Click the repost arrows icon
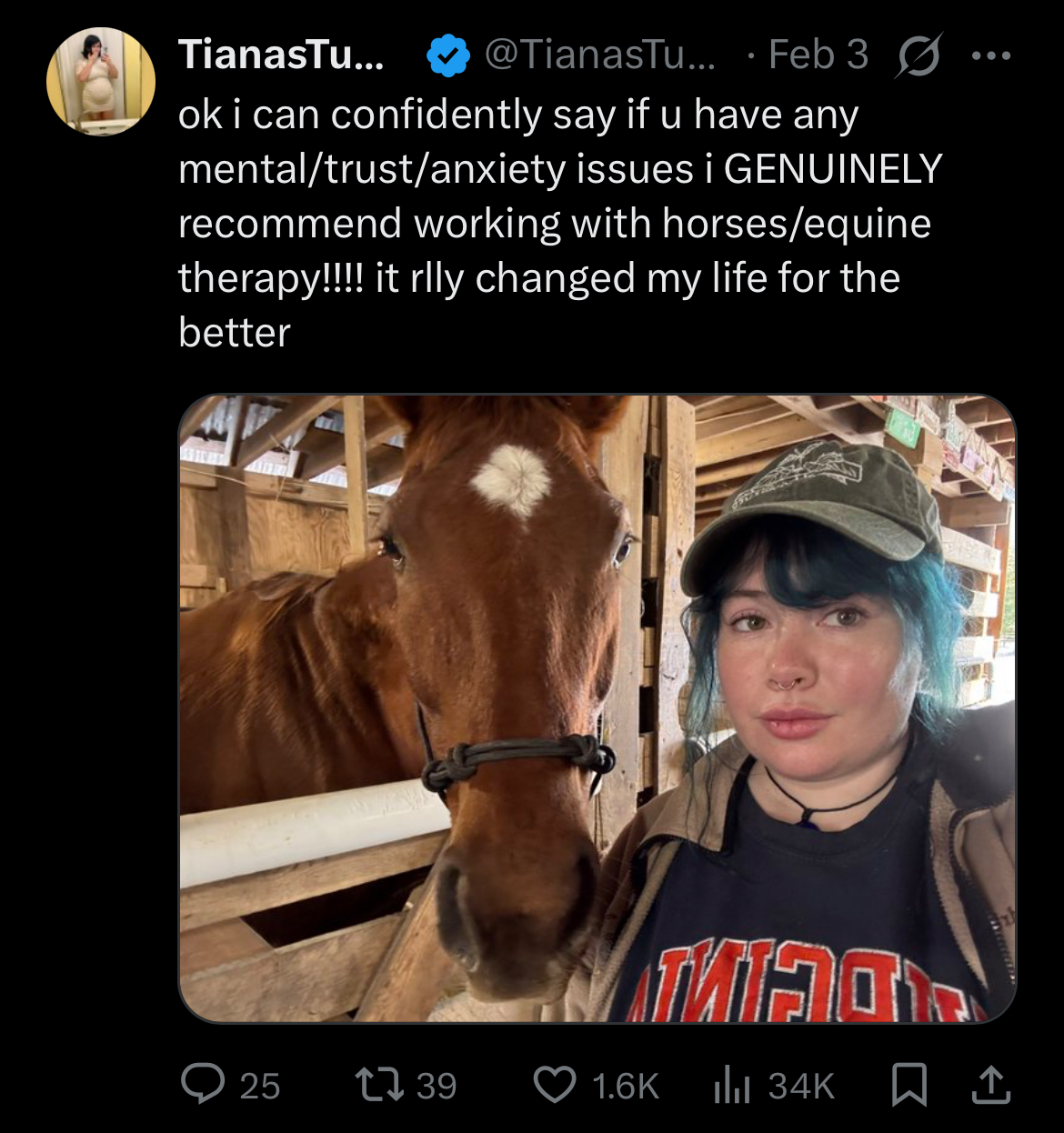Screen dimensions: 1064x1133 [x=377, y=1085]
